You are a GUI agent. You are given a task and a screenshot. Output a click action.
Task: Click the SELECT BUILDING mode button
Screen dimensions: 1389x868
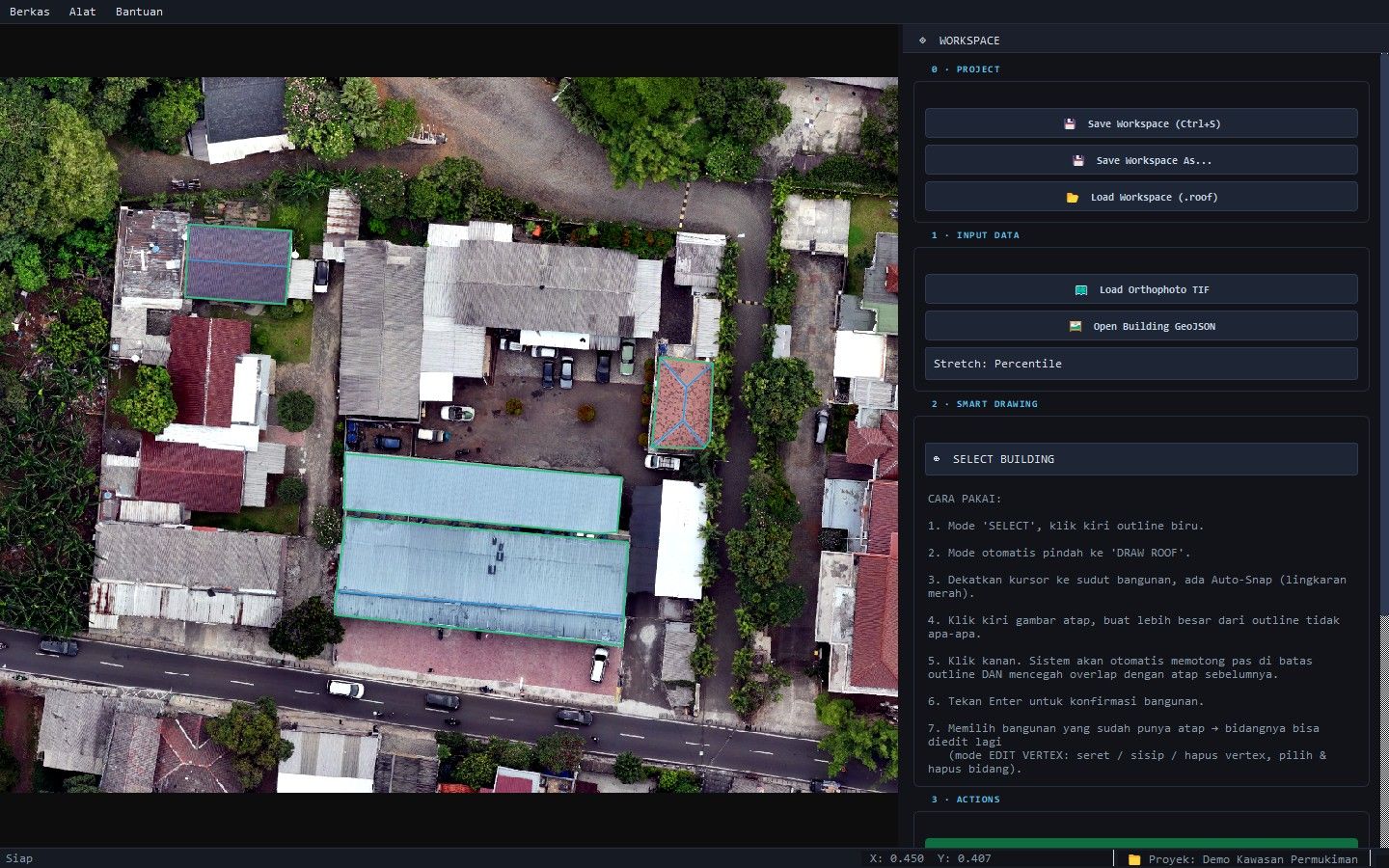coord(1141,459)
